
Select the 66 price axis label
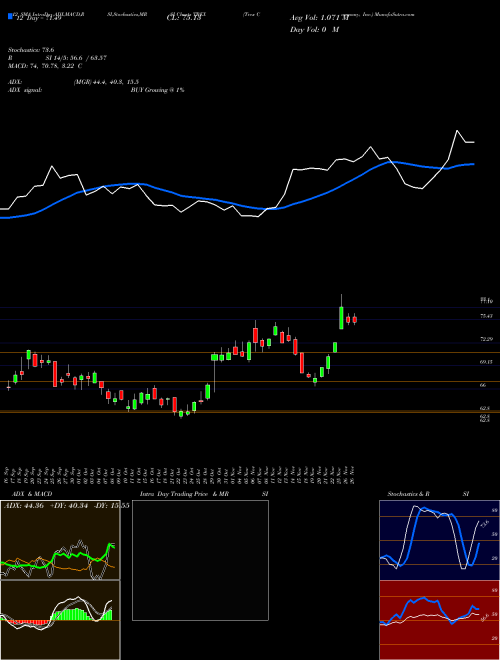click(484, 385)
